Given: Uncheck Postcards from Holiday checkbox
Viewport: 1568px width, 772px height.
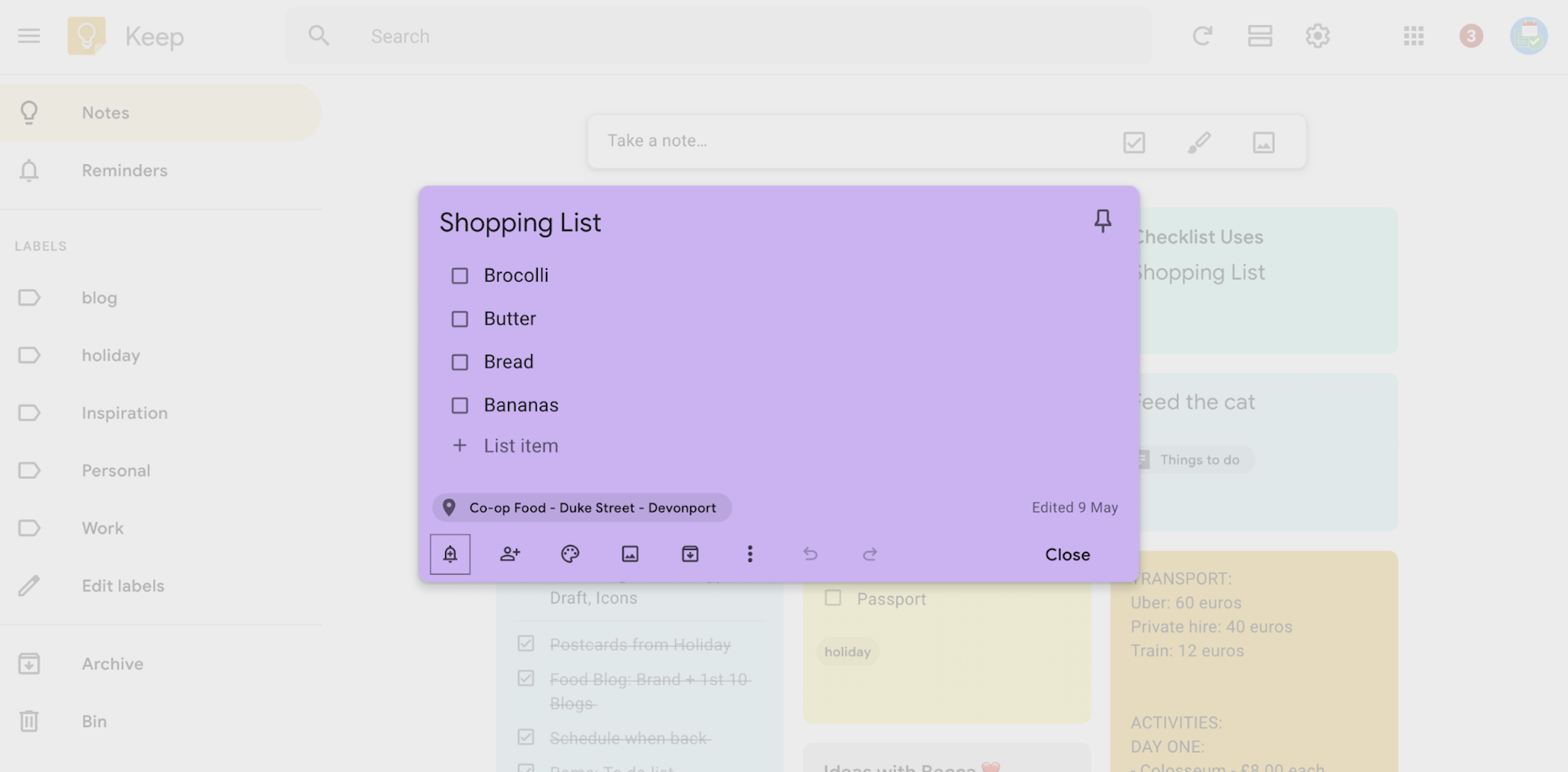Looking at the screenshot, I should click(526, 643).
